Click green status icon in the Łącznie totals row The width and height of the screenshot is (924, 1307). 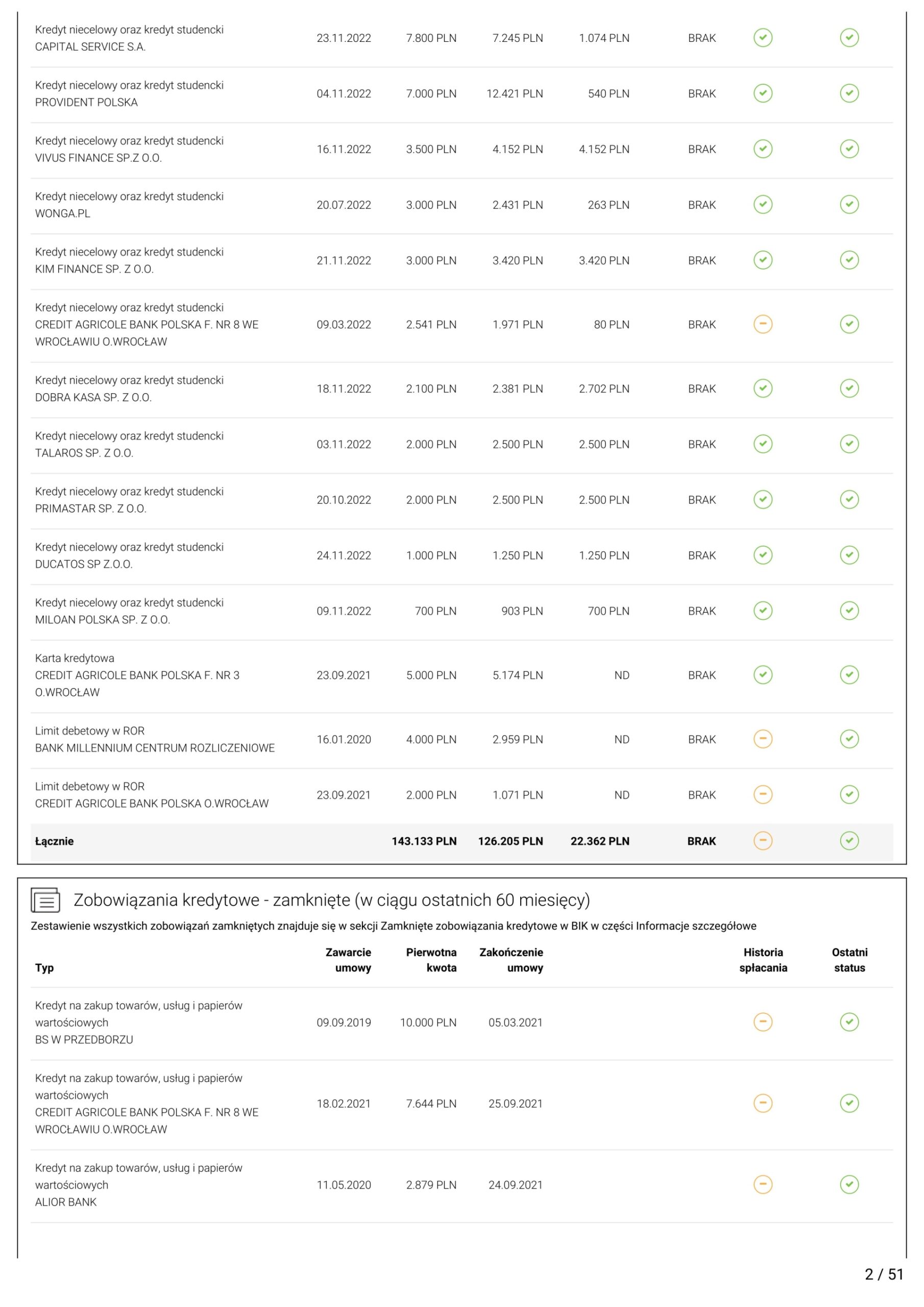[x=849, y=841]
